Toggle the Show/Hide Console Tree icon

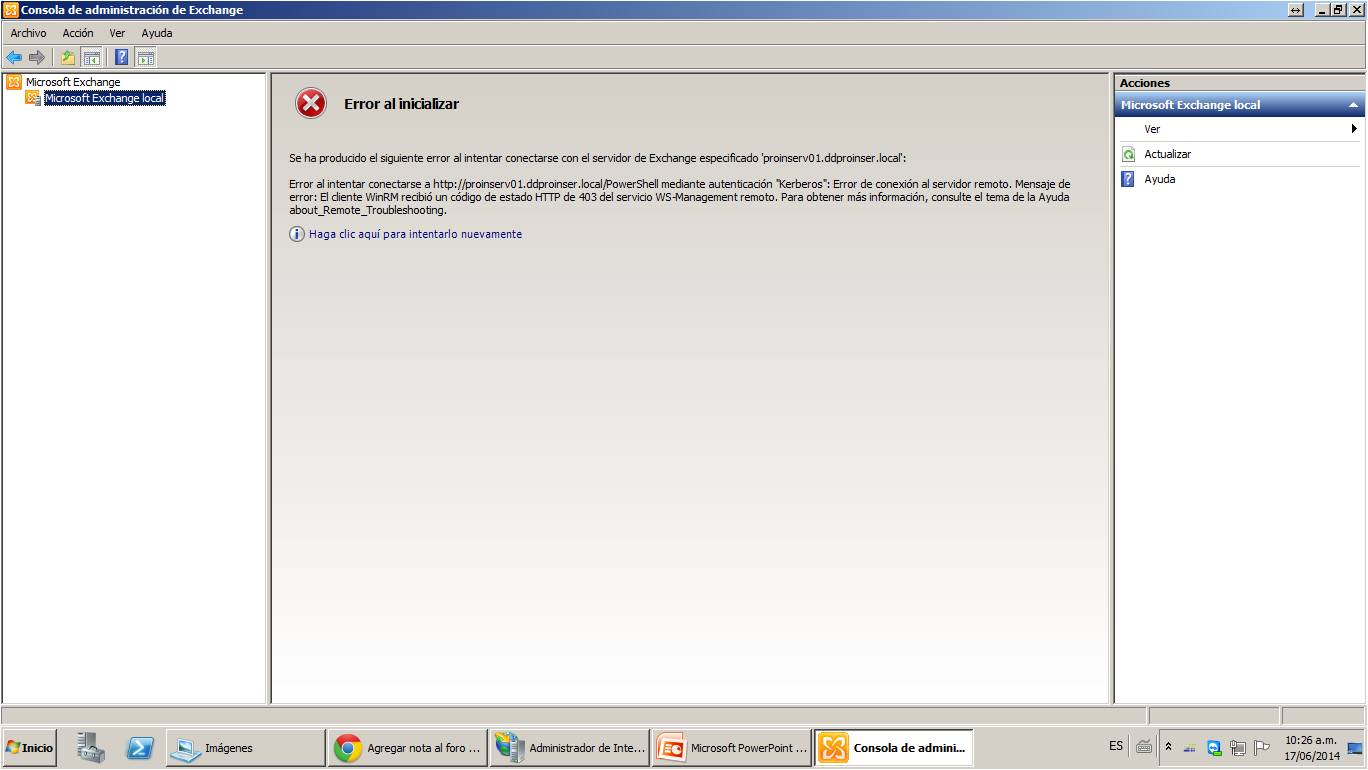[x=91, y=58]
